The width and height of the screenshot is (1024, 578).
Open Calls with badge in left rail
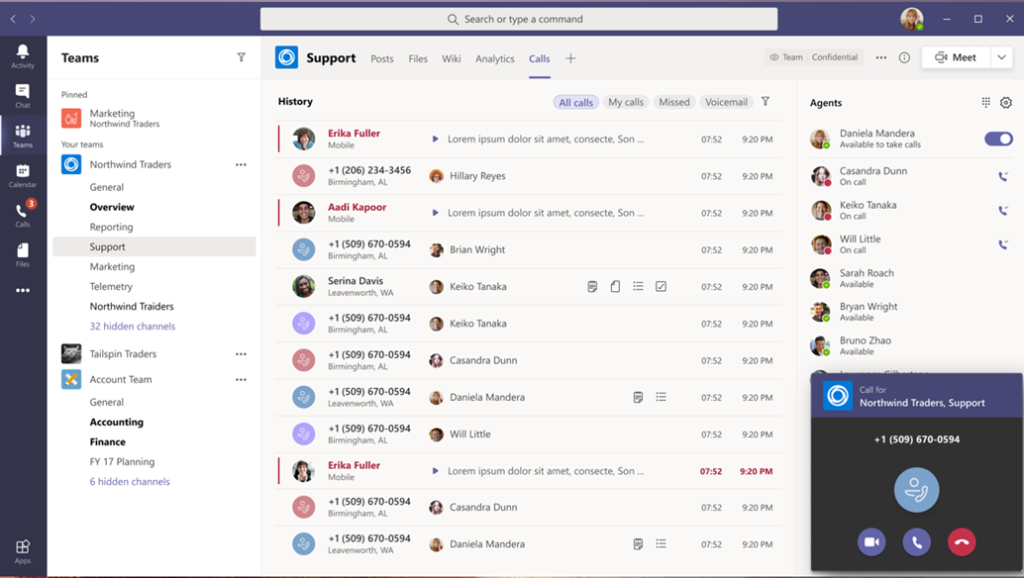[22, 215]
